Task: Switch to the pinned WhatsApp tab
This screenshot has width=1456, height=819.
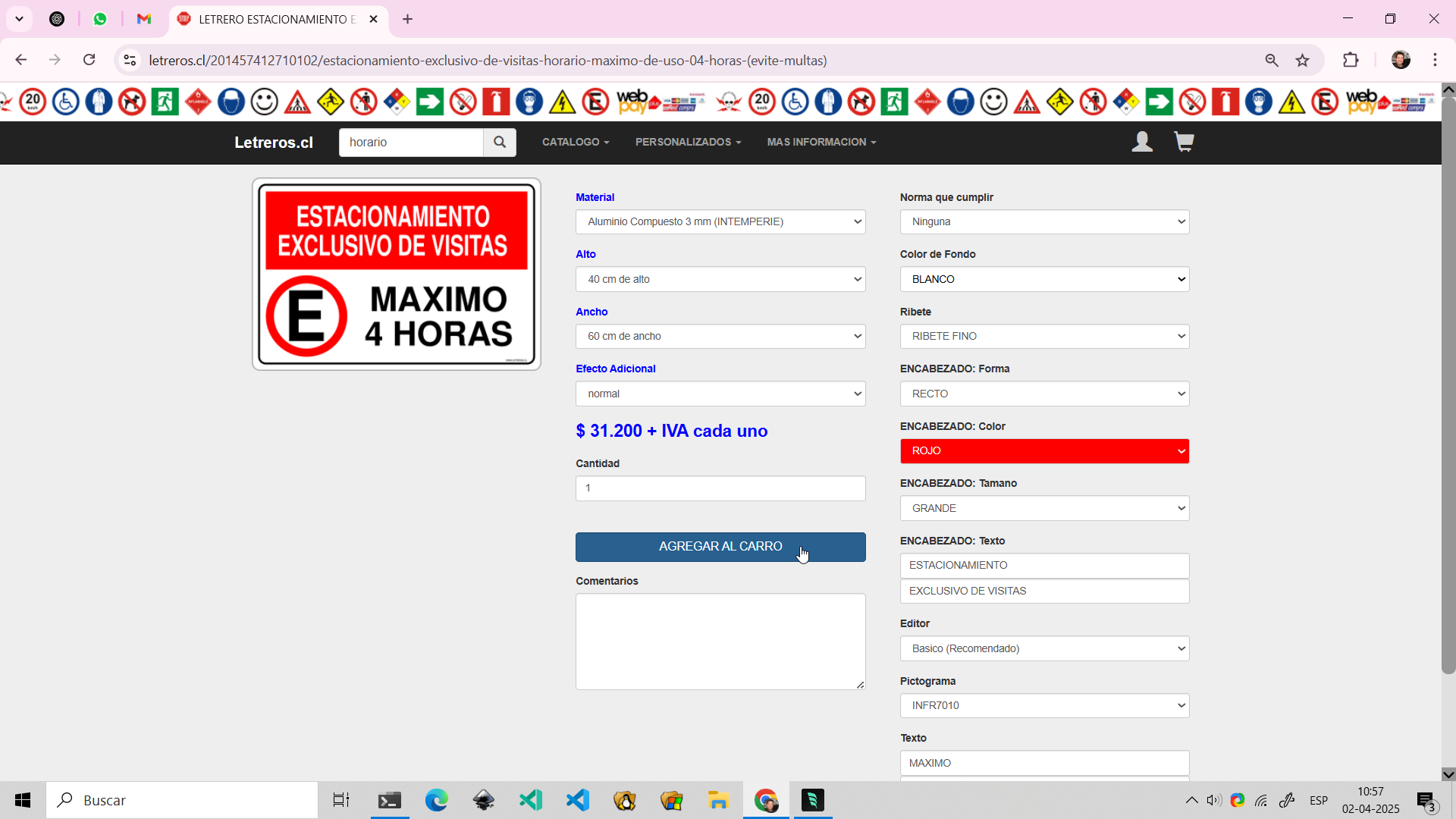Action: 100,19
